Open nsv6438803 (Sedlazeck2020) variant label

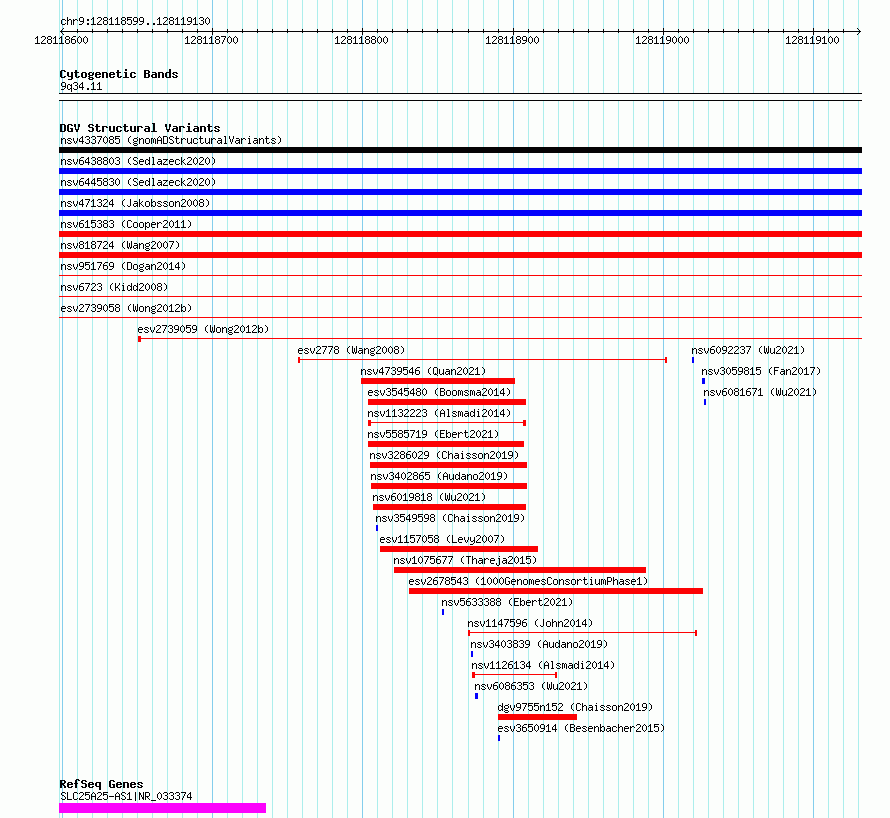(138, 161)
